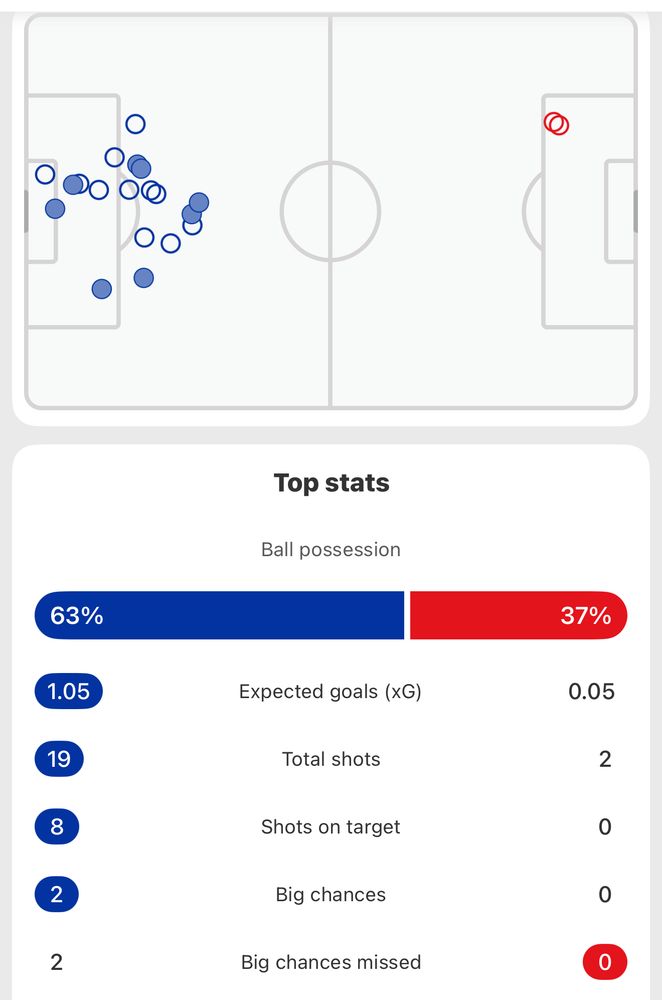
Task: Select the red 37% possession bar
Action: pyautogui.click(x=519, y=615)
